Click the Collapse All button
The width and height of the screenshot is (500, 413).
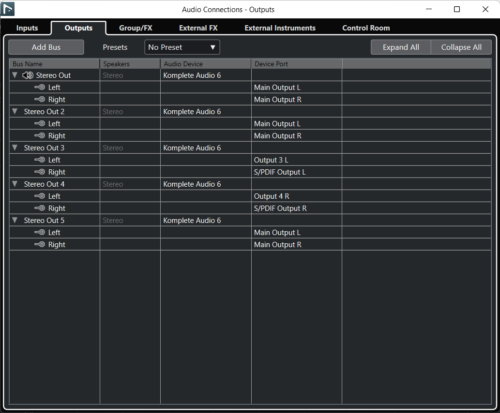coord(461,47)
